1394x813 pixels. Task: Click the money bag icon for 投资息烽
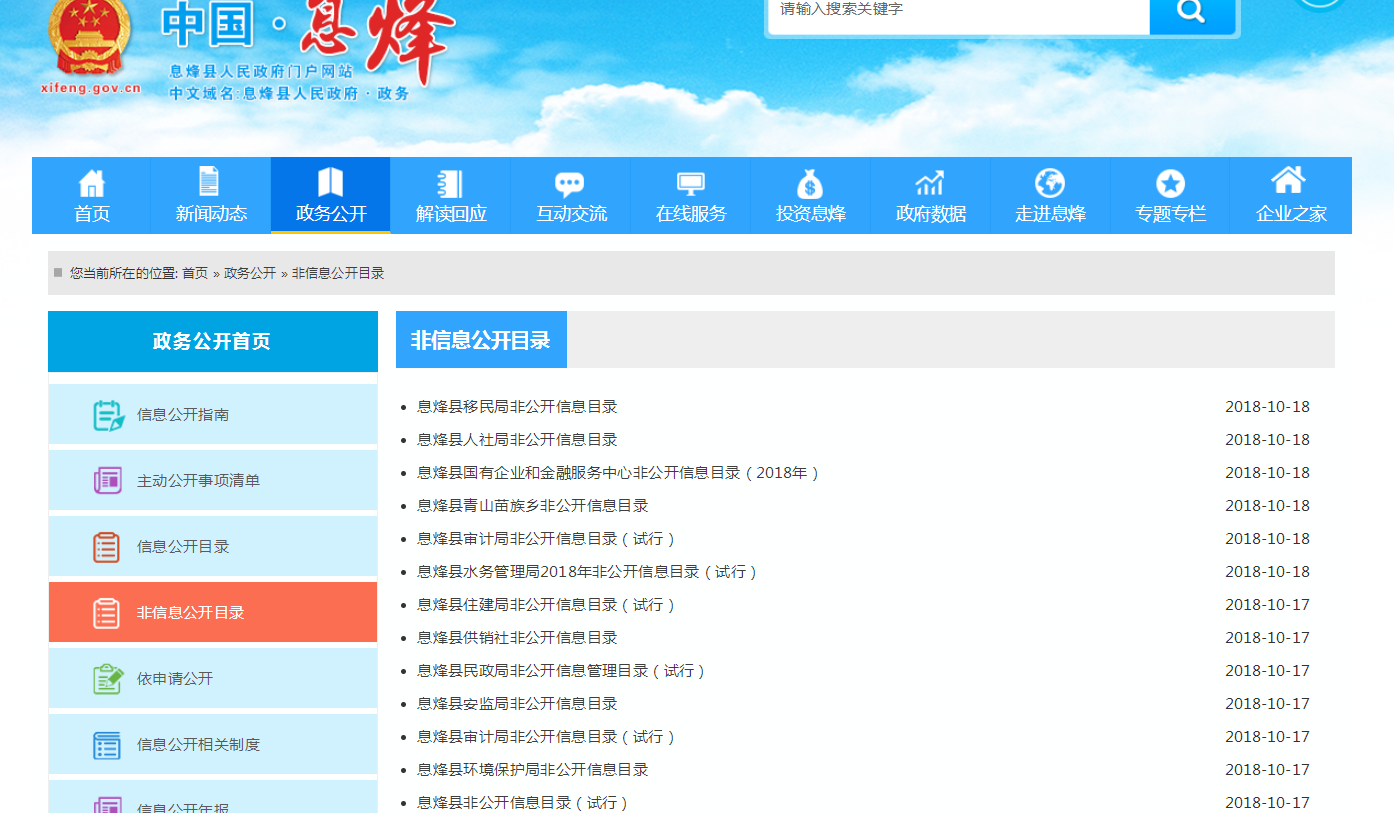click(810, 184)
